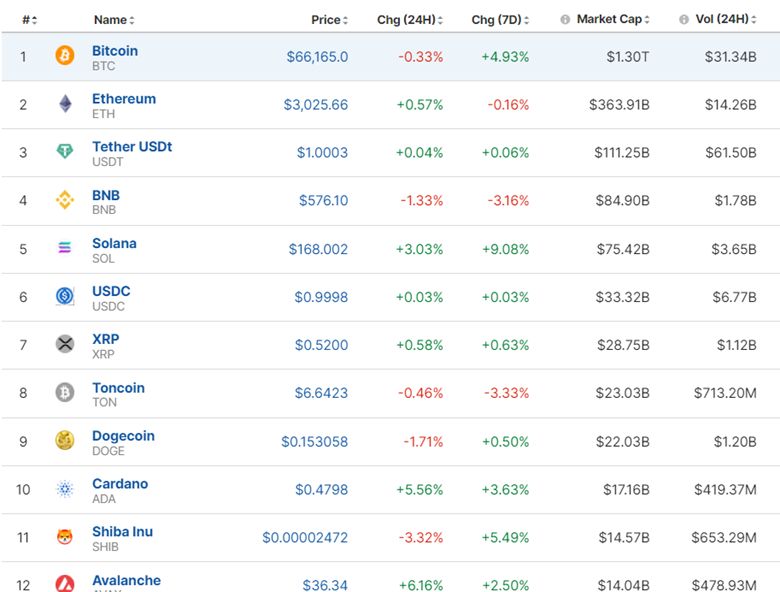Click USDC price $0.9998
780x592 pixels.
coord(321,297)
